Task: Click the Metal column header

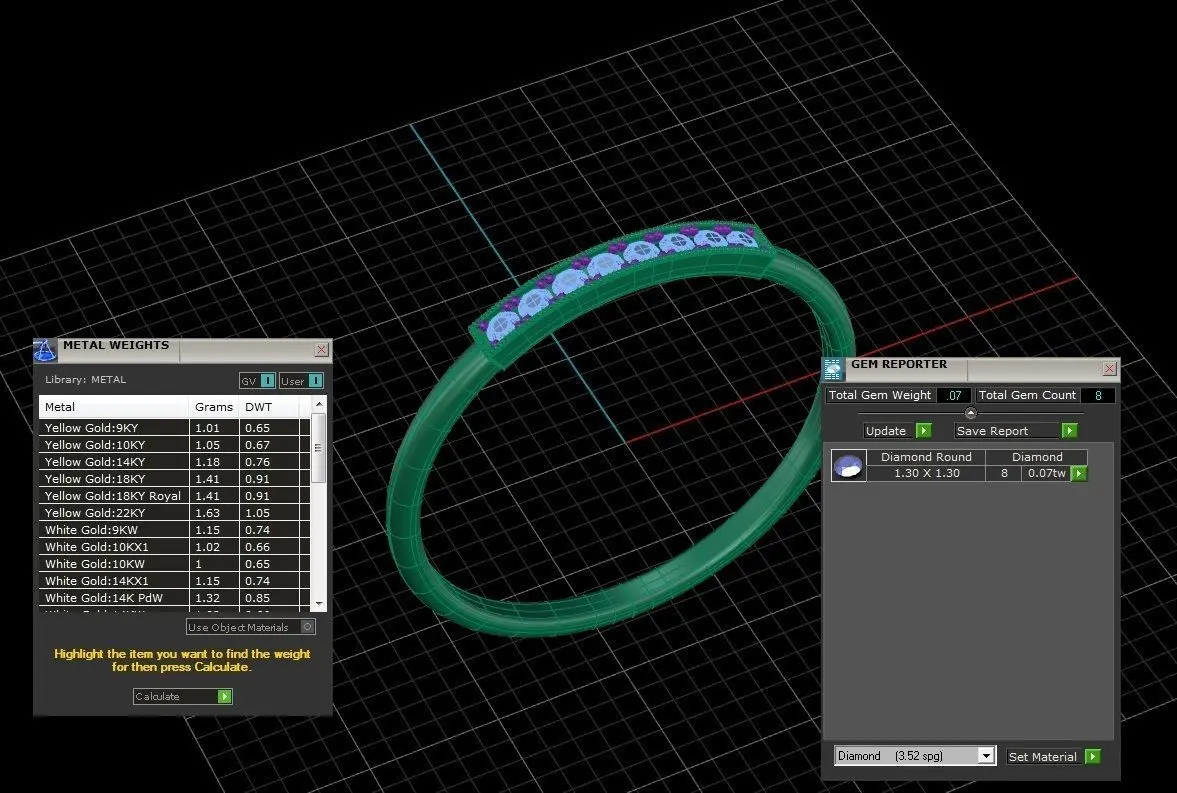Action: (113, 407)
